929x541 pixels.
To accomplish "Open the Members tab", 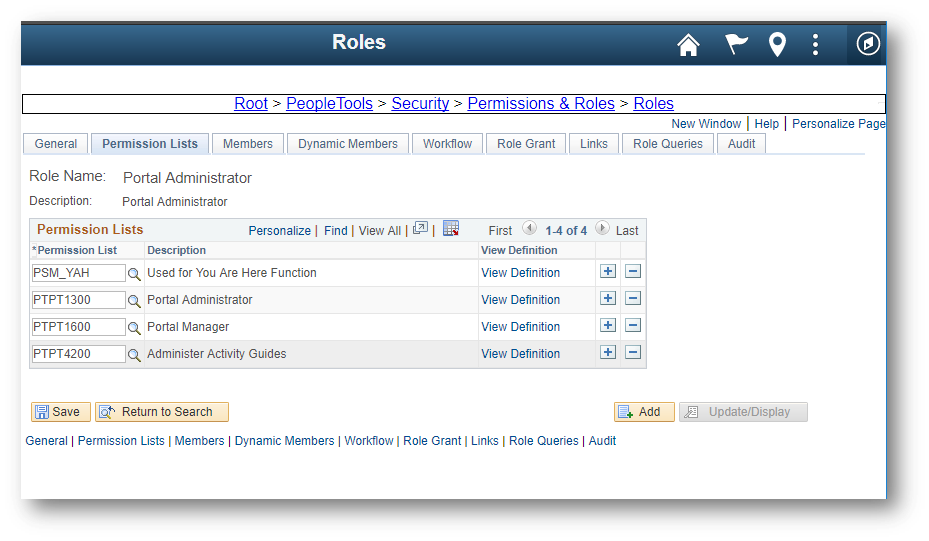I will click(248, 144).
